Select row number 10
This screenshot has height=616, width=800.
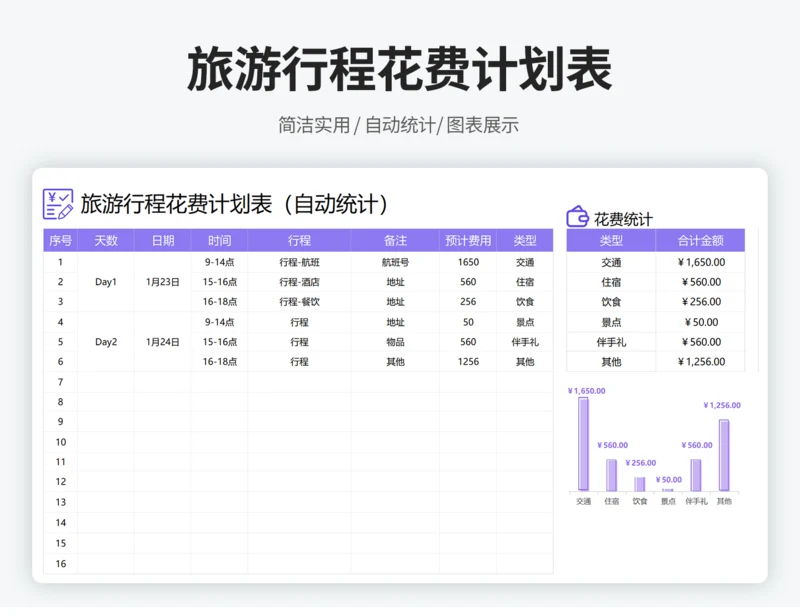click(60, 442)
